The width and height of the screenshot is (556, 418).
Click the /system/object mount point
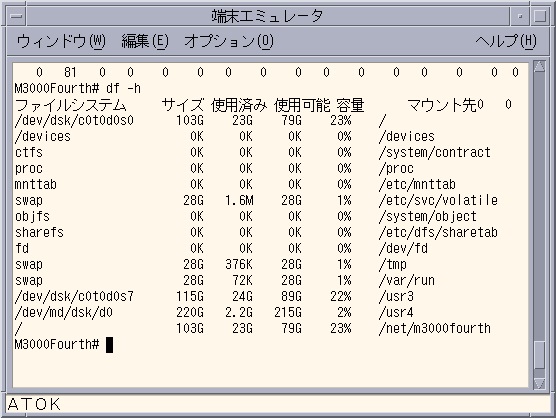click(428, 216)
